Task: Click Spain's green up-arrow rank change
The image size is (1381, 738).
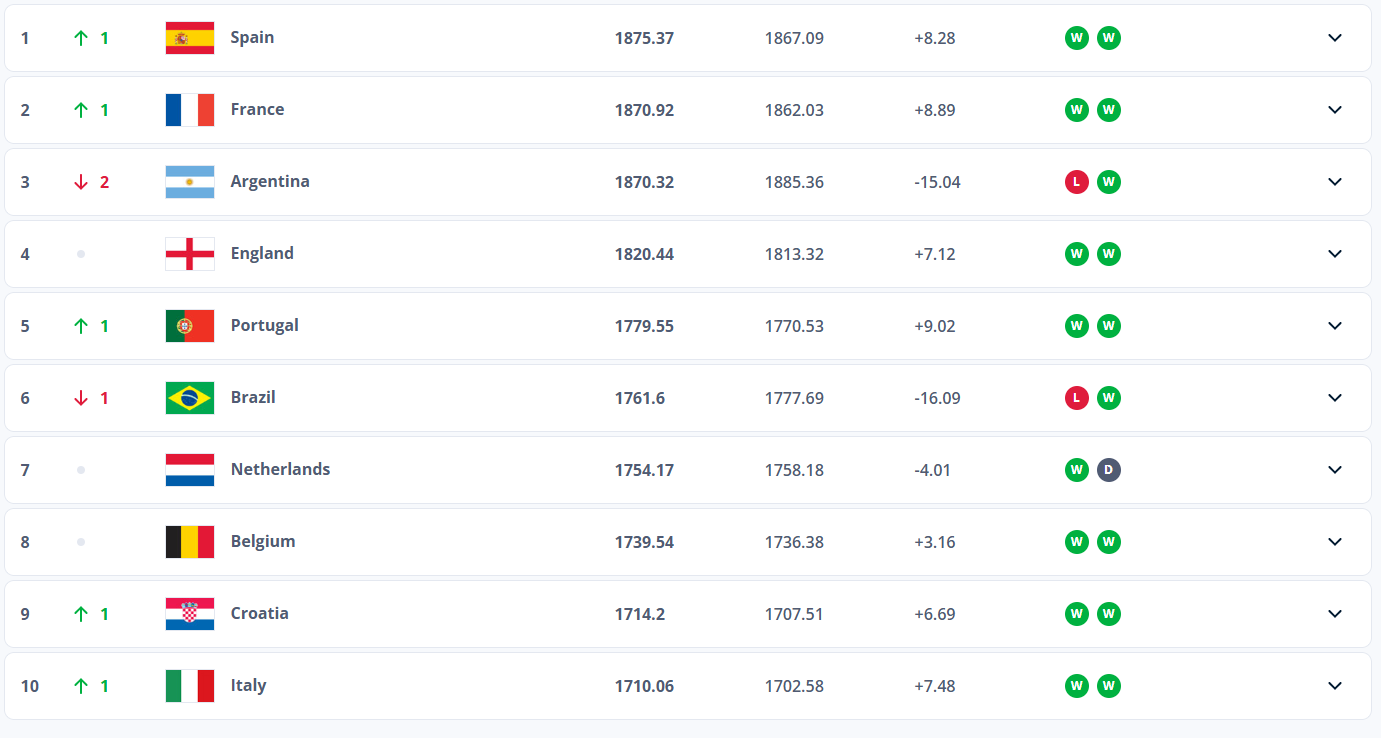Action: click(x=81, y=38)
